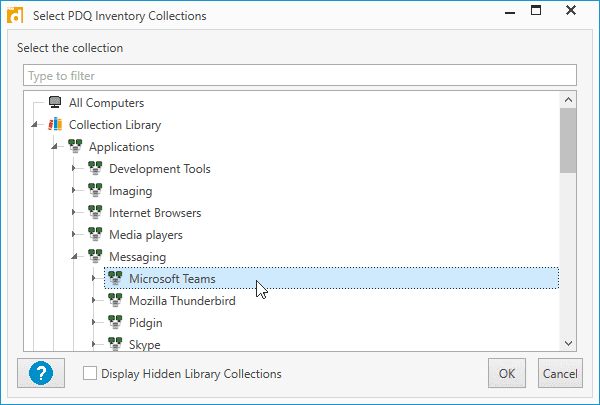Click the Messaging collection icon

click(95, 256)
